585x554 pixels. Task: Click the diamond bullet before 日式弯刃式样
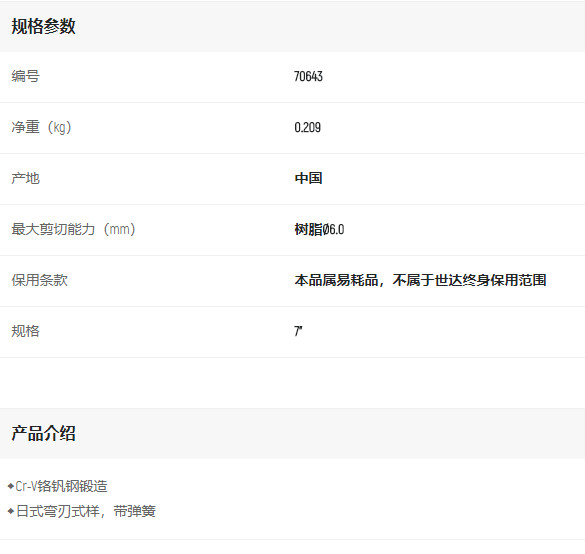10,511
